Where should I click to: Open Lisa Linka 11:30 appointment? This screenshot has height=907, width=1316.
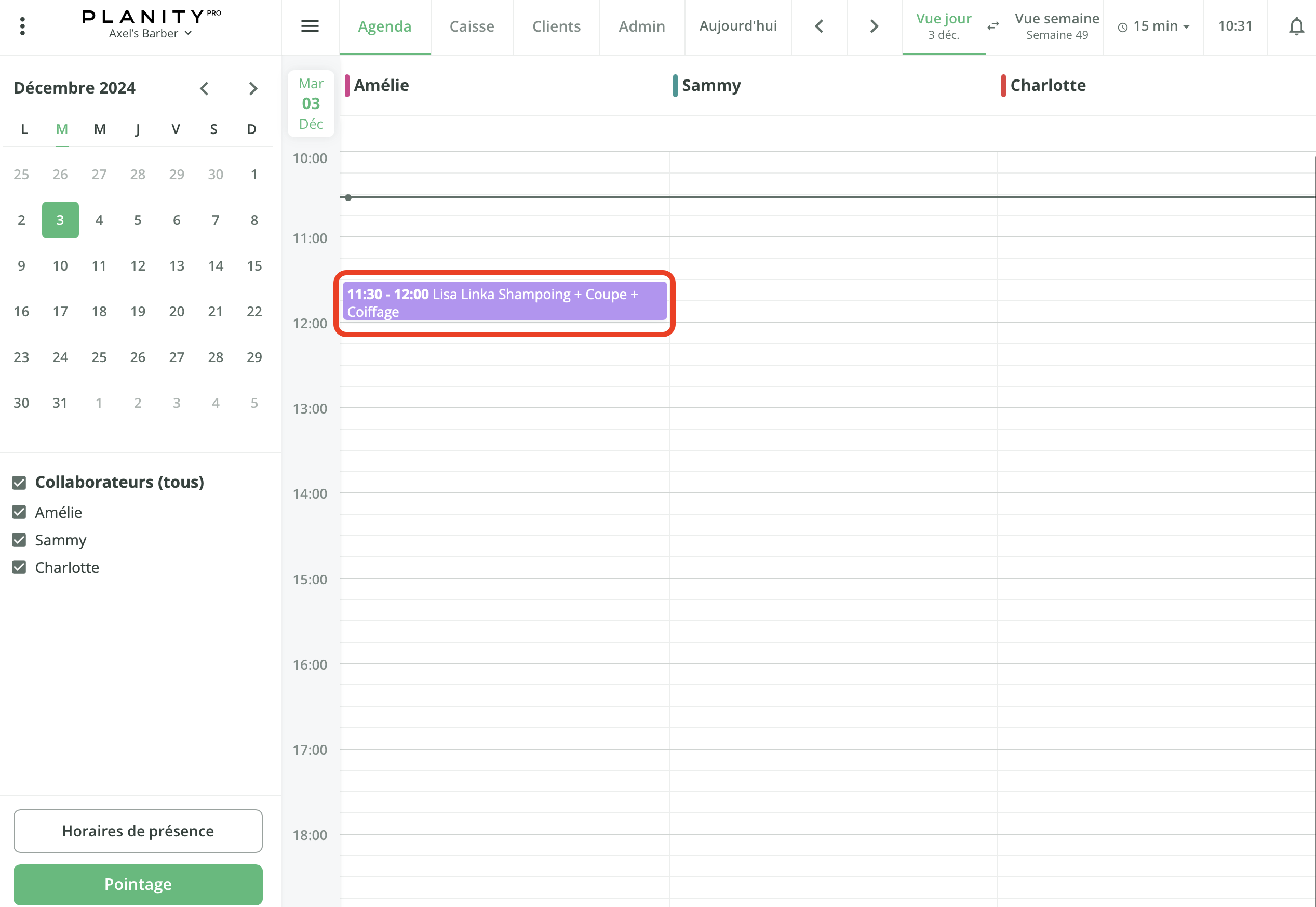pyautogui.click(x=504, y=302)
